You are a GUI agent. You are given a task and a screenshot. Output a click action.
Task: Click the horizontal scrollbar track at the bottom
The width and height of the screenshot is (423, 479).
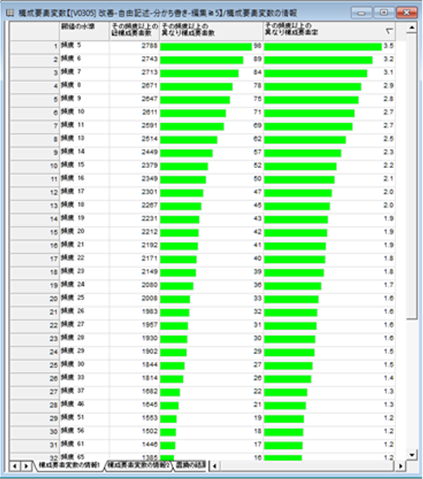click(307, 466)
